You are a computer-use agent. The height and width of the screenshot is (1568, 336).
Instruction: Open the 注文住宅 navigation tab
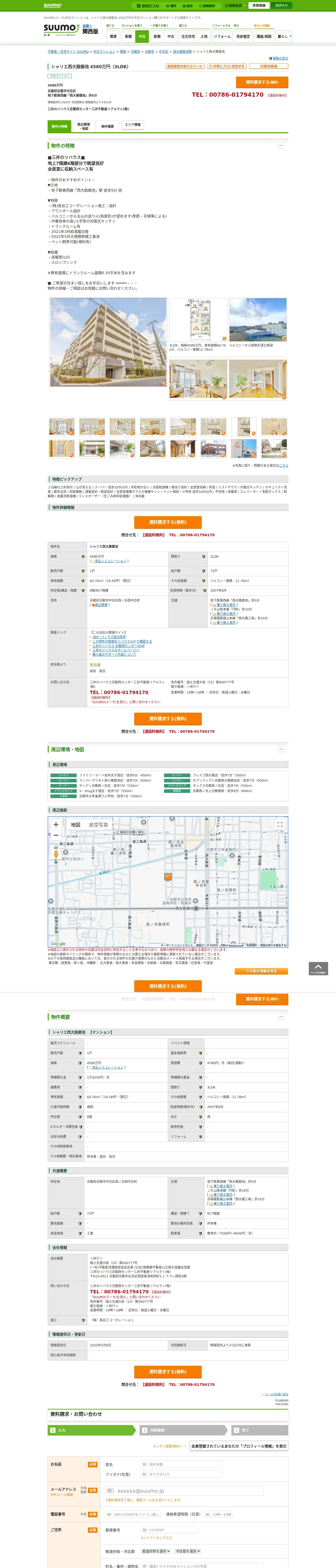coord(188,37)
